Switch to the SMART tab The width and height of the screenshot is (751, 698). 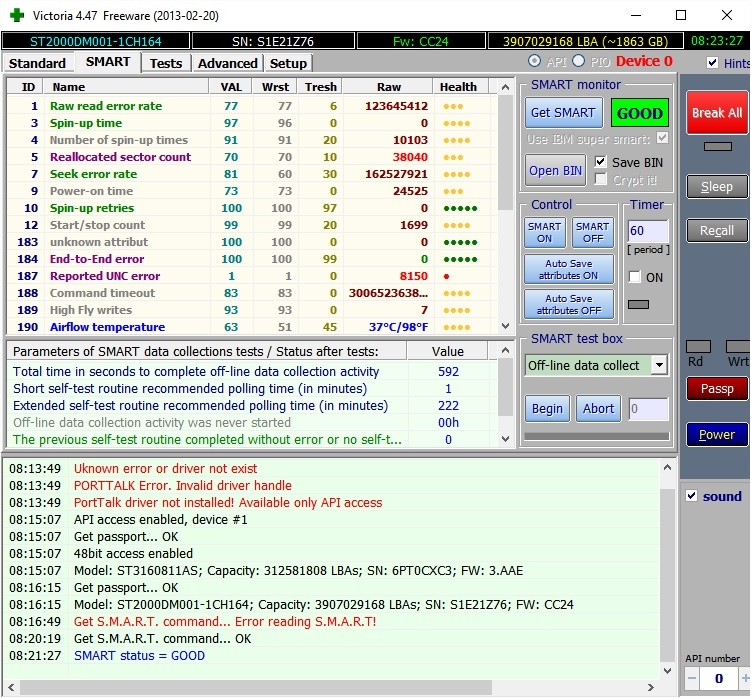(x=108, y=62)
